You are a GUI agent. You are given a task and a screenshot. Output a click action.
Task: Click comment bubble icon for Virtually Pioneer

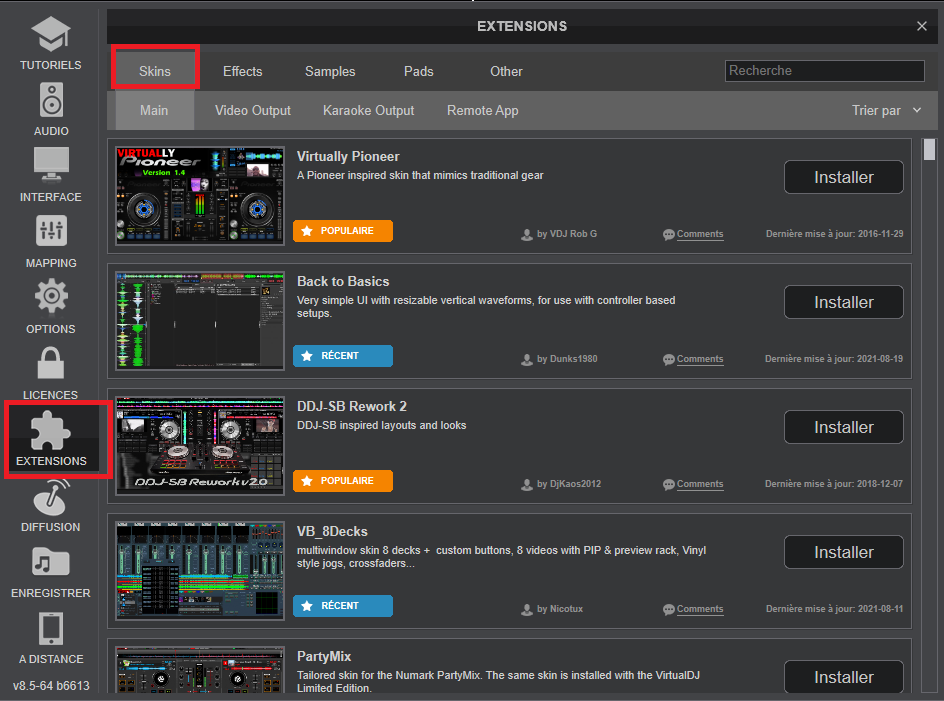click(x=668, y=234)
